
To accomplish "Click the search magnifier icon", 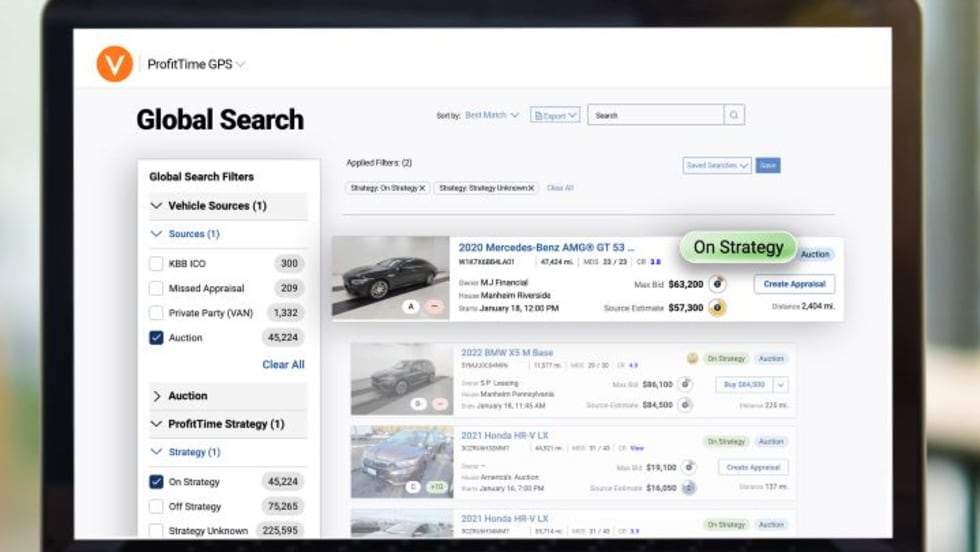I will point(734,115).
